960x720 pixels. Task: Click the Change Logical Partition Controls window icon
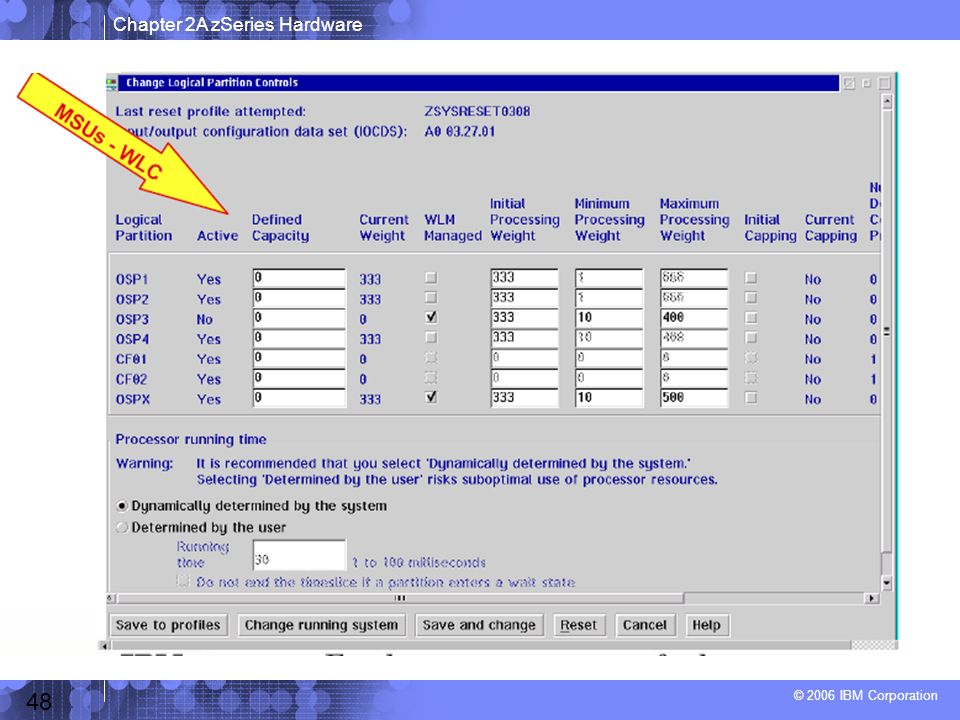click(111, 82)
